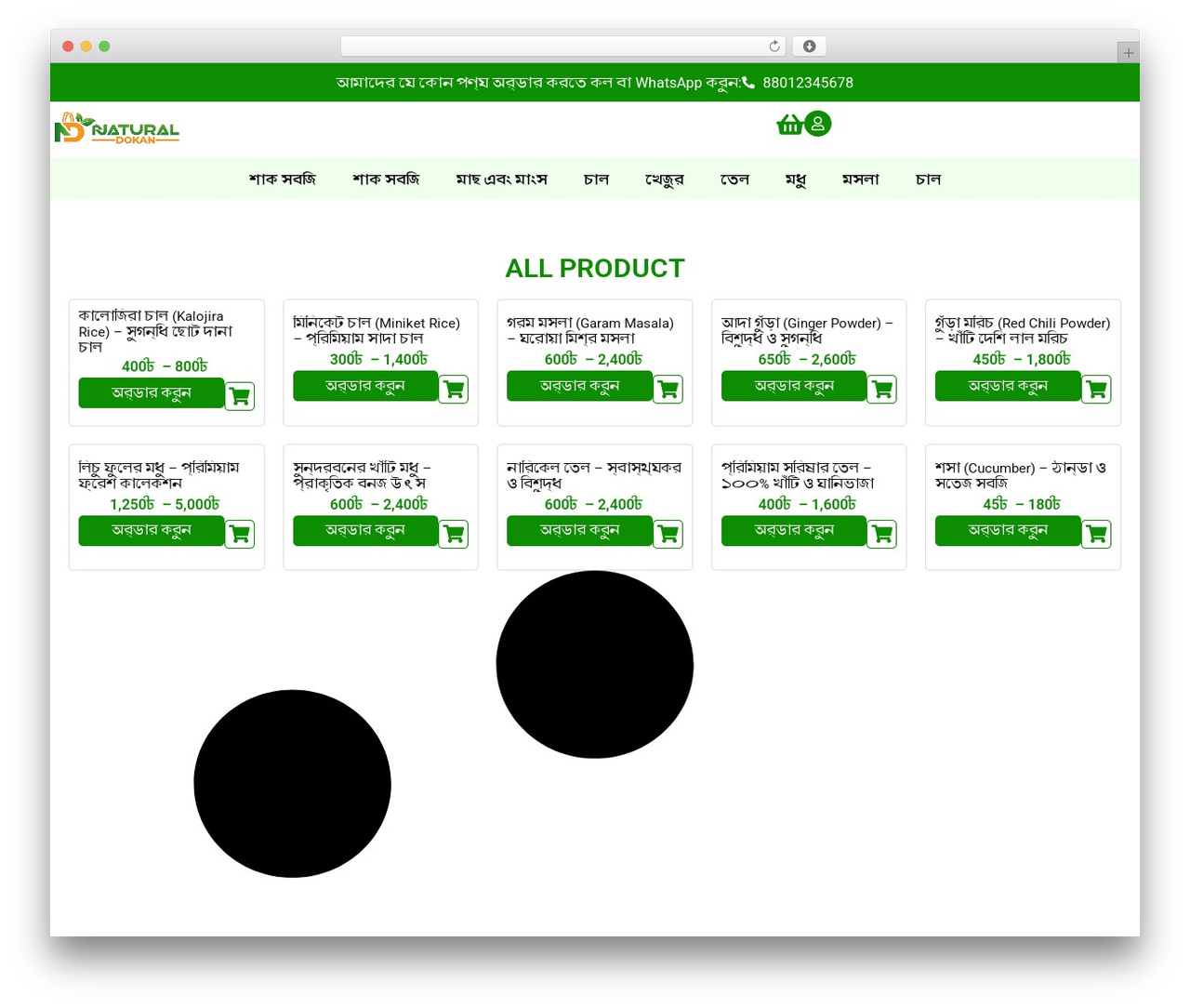1190x1008 pixels.
Task: Open the user account icon
Action: (x=818, y=124)
